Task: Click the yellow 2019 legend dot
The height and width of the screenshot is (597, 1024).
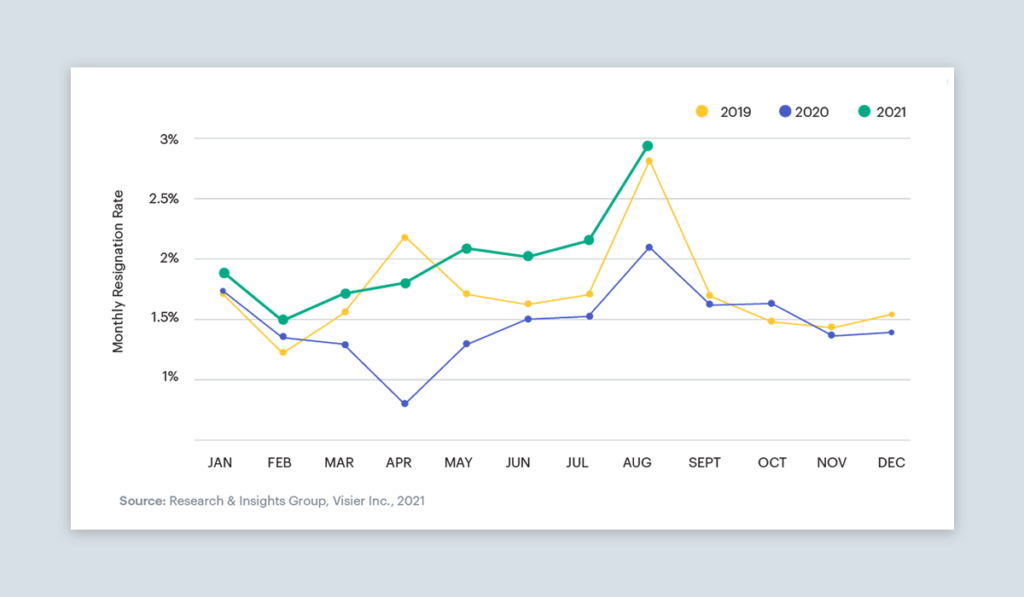Action: pos(702,111)
